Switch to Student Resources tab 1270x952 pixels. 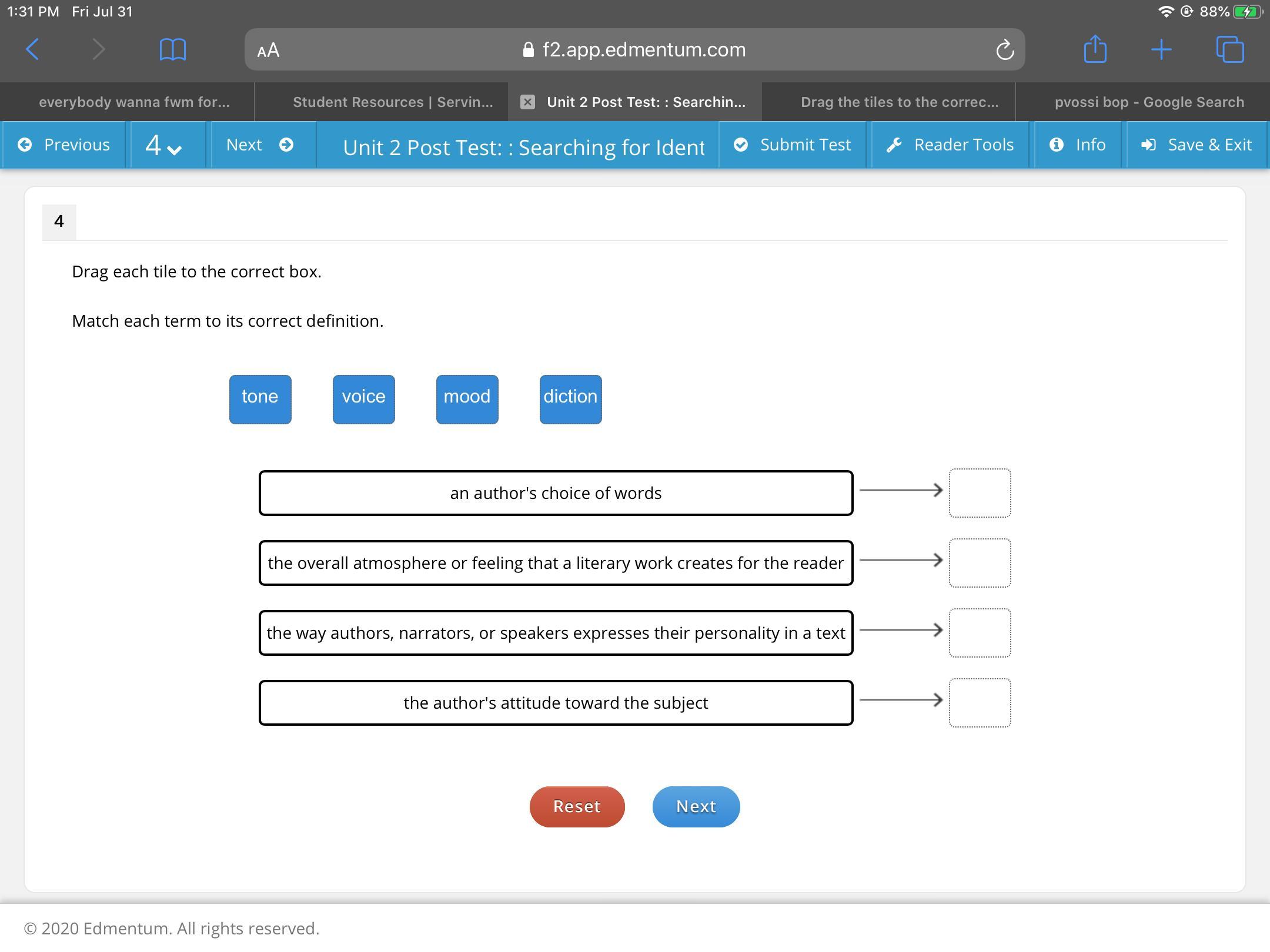coord(393,102)
